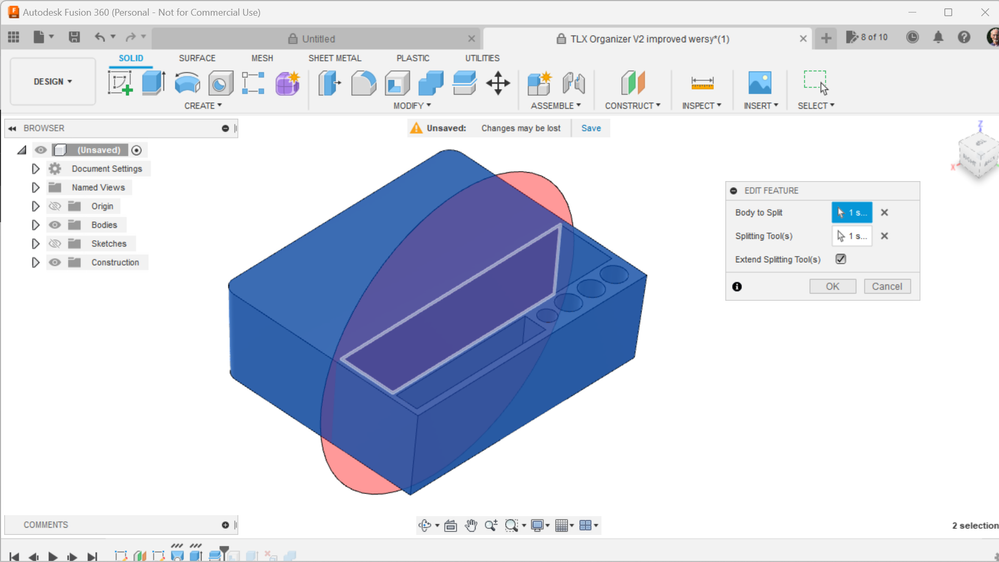The image size is (999, 562).
Task: Click the Create Sketch tool icon
Action: tap(120, 83)
